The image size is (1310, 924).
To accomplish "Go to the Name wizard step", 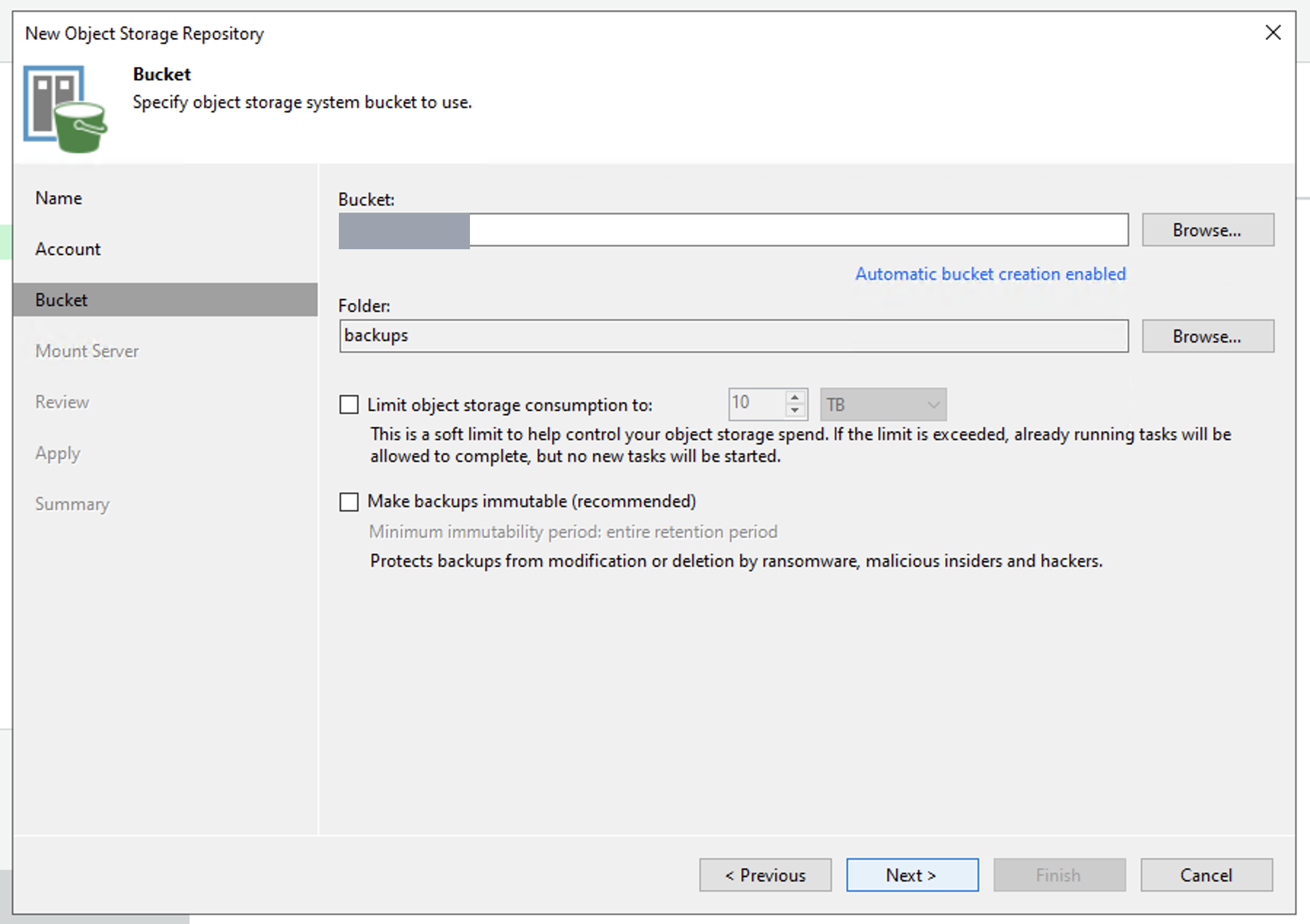I will [58, 198].
